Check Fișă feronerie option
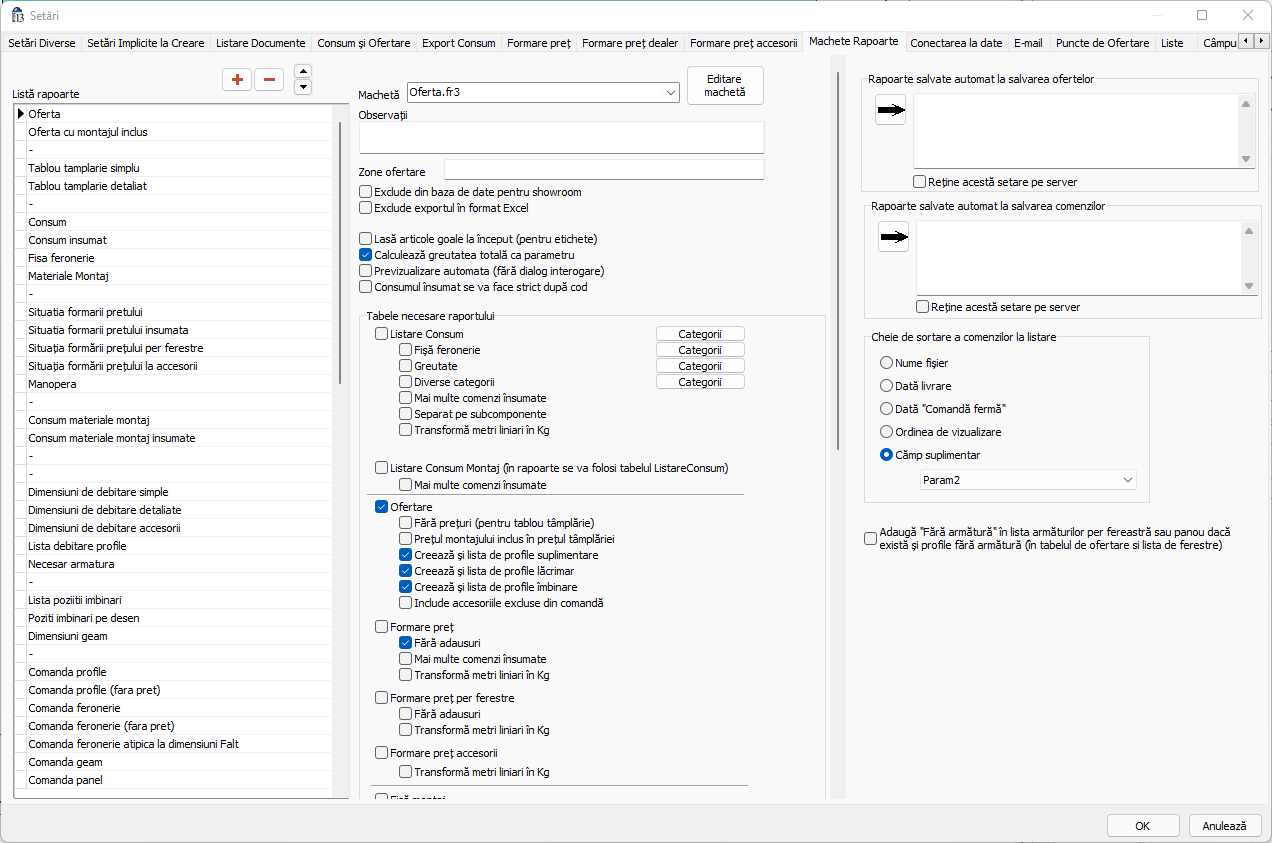 (x=405, y=350)
